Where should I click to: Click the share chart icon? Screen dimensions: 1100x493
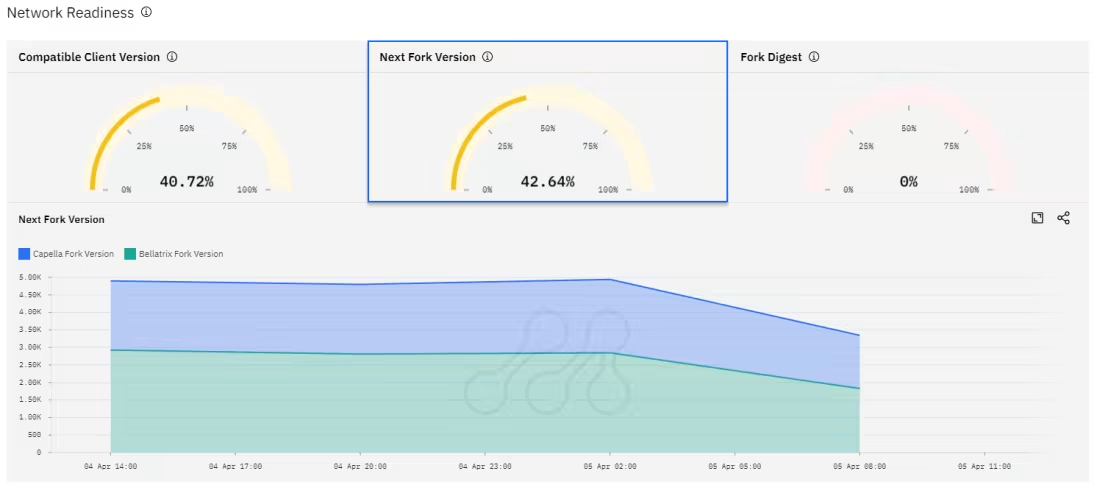click(x=1063, y=218)
